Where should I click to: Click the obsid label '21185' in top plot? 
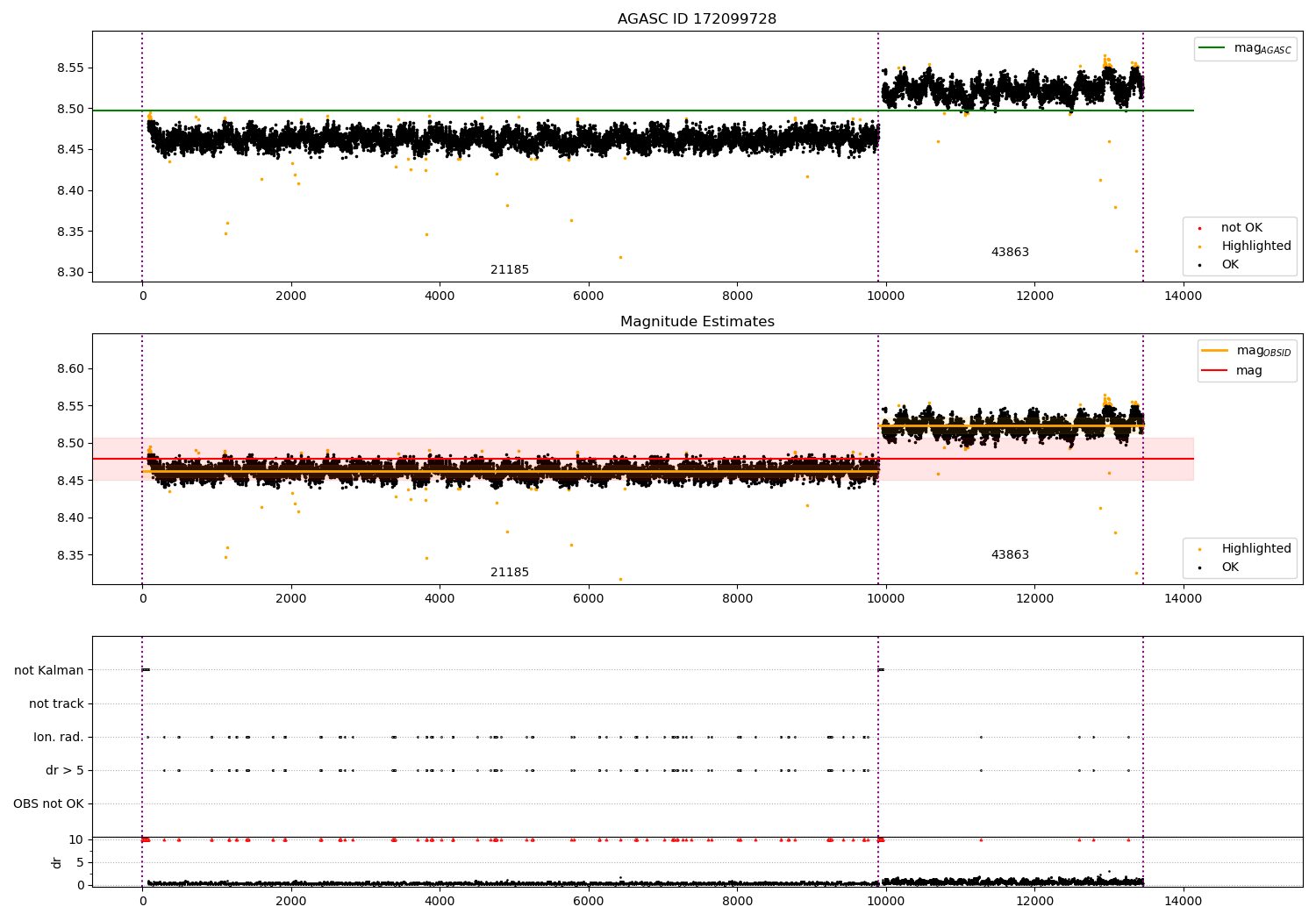point(510,270)
